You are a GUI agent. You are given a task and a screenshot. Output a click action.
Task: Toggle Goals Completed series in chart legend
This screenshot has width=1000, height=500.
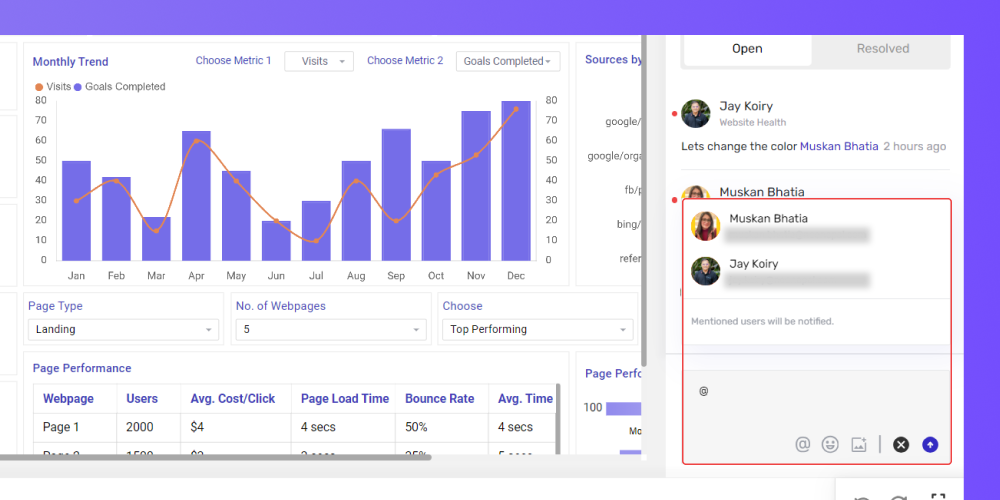(119, 87)
